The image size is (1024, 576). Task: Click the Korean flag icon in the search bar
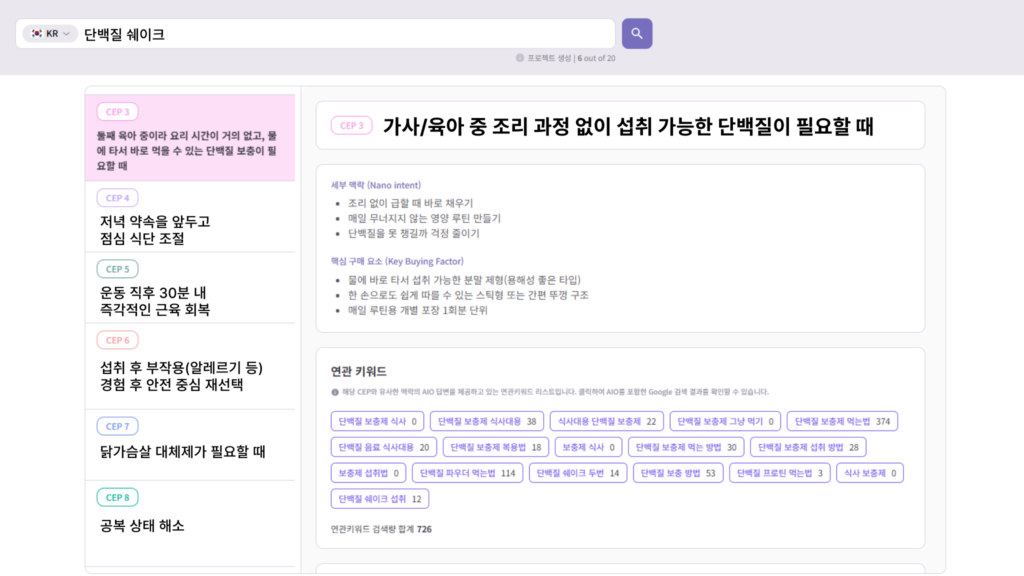[38, 33]
